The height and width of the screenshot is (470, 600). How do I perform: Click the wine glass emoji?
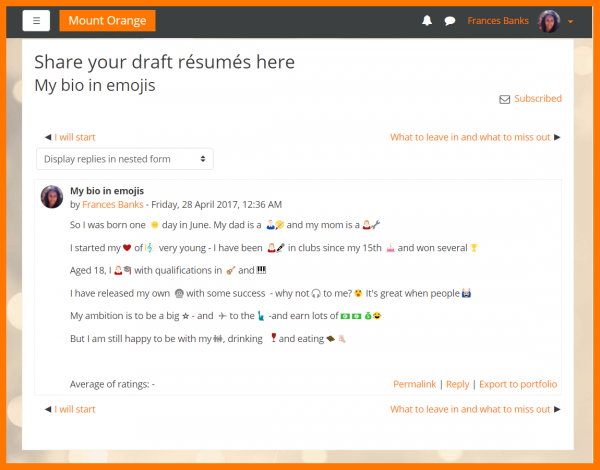[x=273, y=338]
